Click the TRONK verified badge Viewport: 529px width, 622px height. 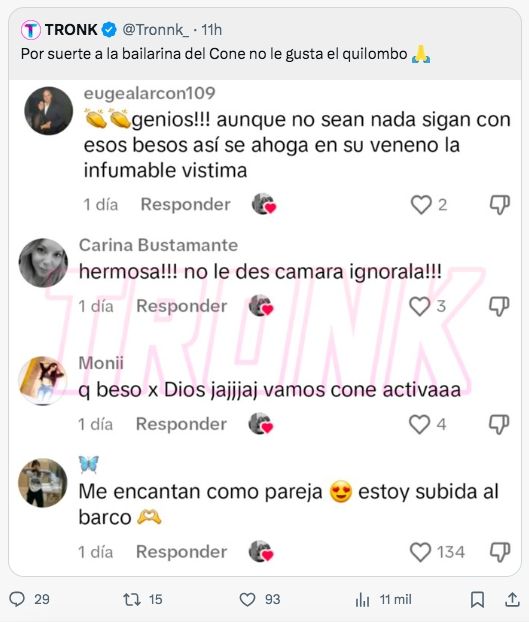click(109, 30)
